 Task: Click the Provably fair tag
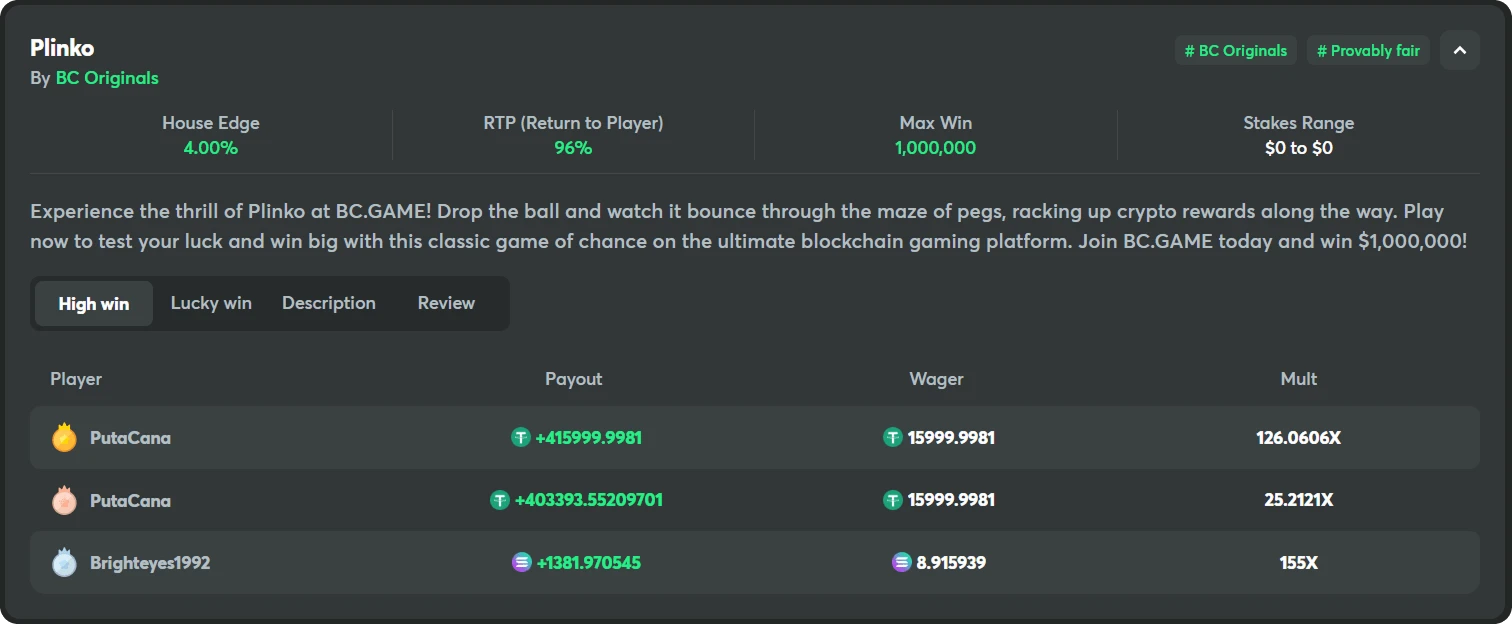tap(1369, 50)
